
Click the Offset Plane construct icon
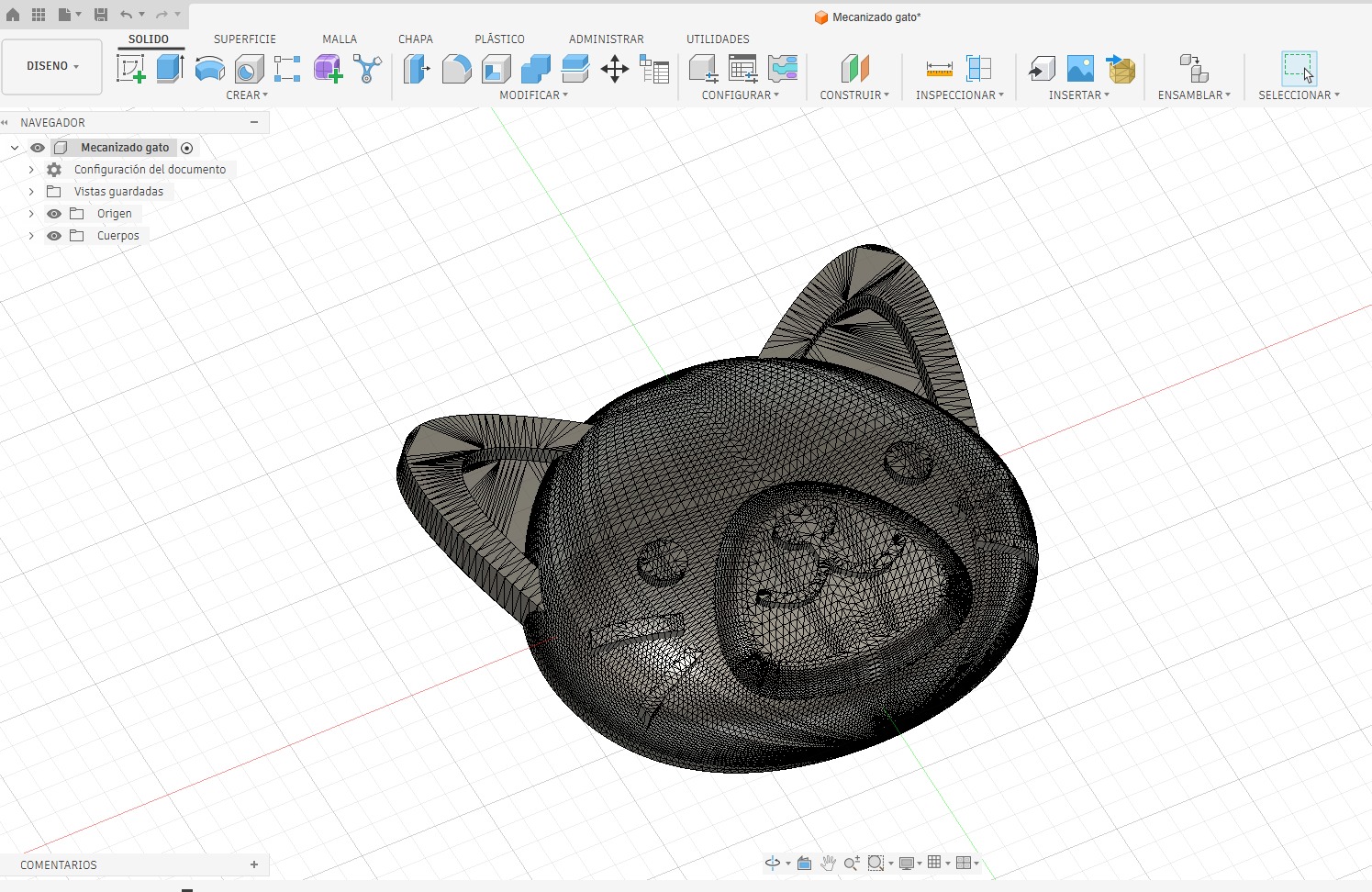pos(854,69)
